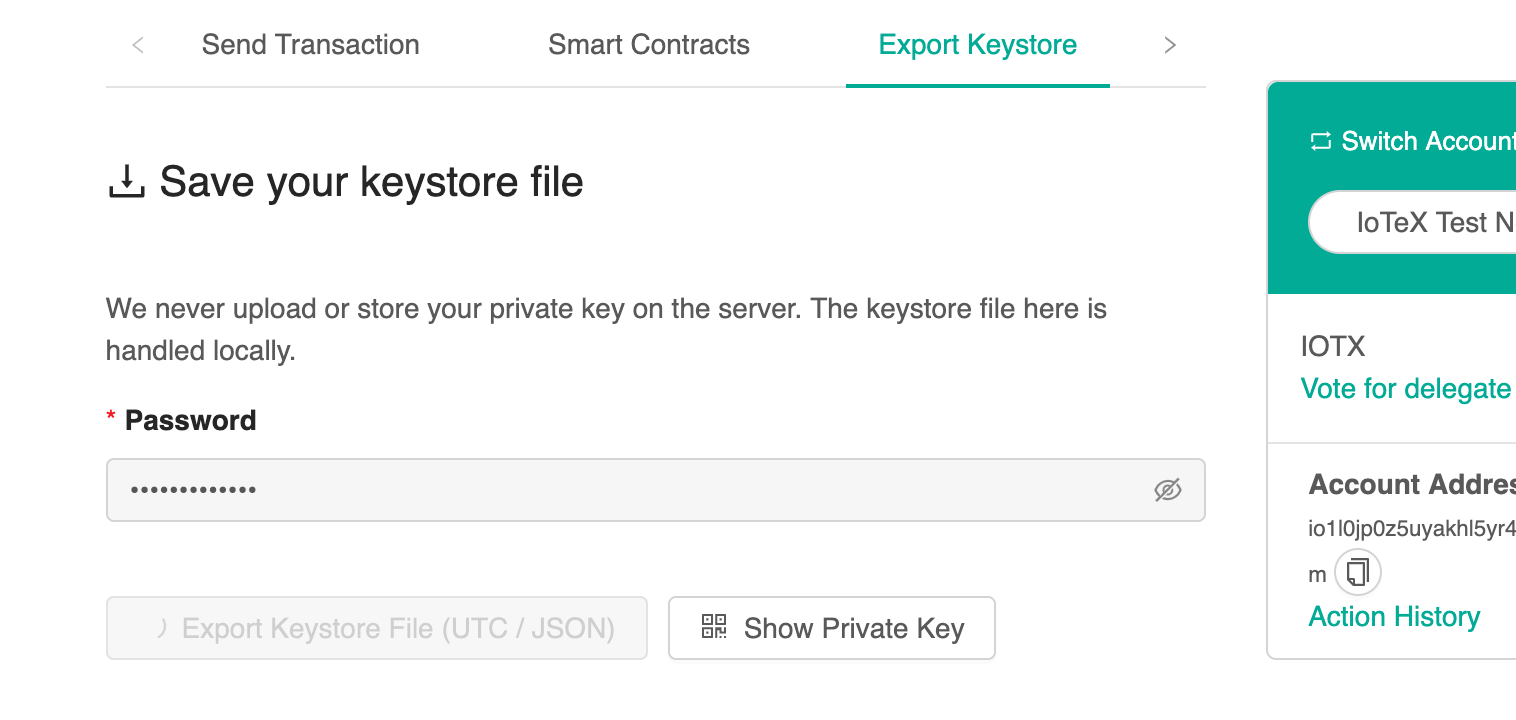Copy the account address using the copy icon
Viewport: 1516px width, 720px height.
point(1358,573)
